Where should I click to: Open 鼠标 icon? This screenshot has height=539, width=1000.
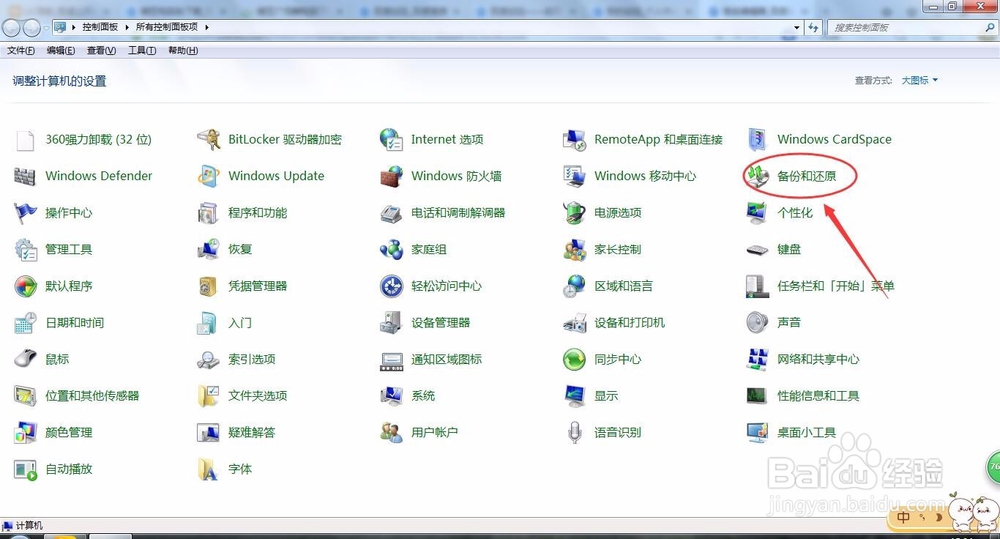[x=26, y=359]
